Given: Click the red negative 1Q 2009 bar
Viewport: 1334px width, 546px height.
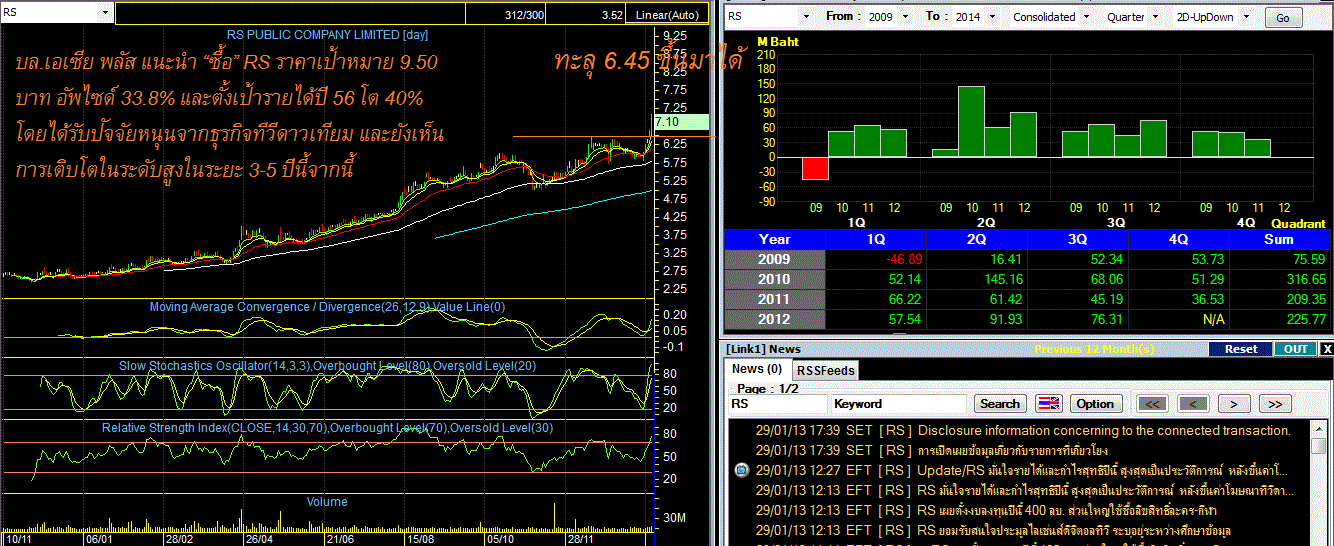Looking at the screenshot, I should (x=815, y=168).
